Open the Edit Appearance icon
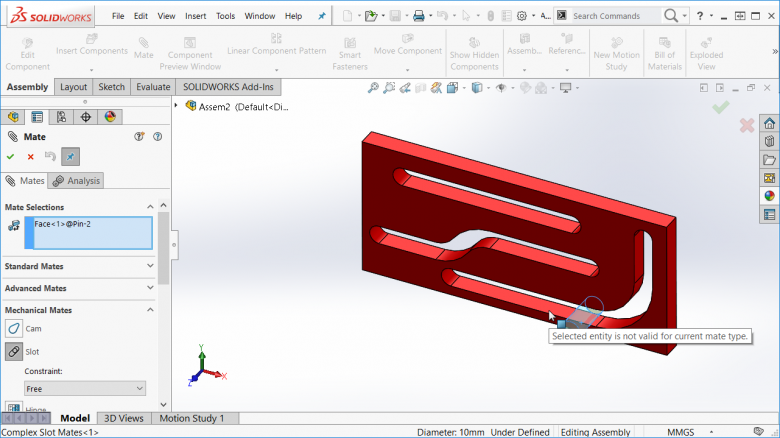 pos(525,88)
